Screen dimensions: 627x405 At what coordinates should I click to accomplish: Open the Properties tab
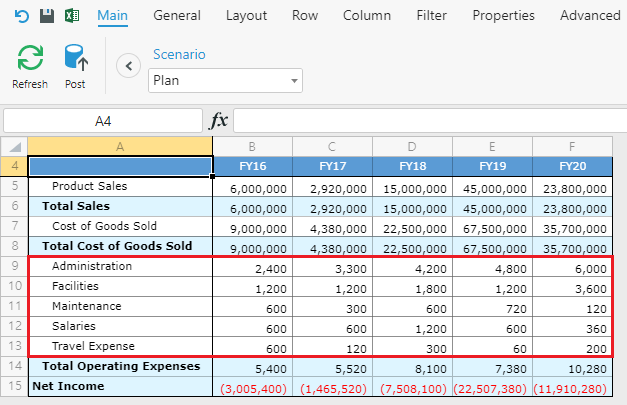tap(503, 16)
